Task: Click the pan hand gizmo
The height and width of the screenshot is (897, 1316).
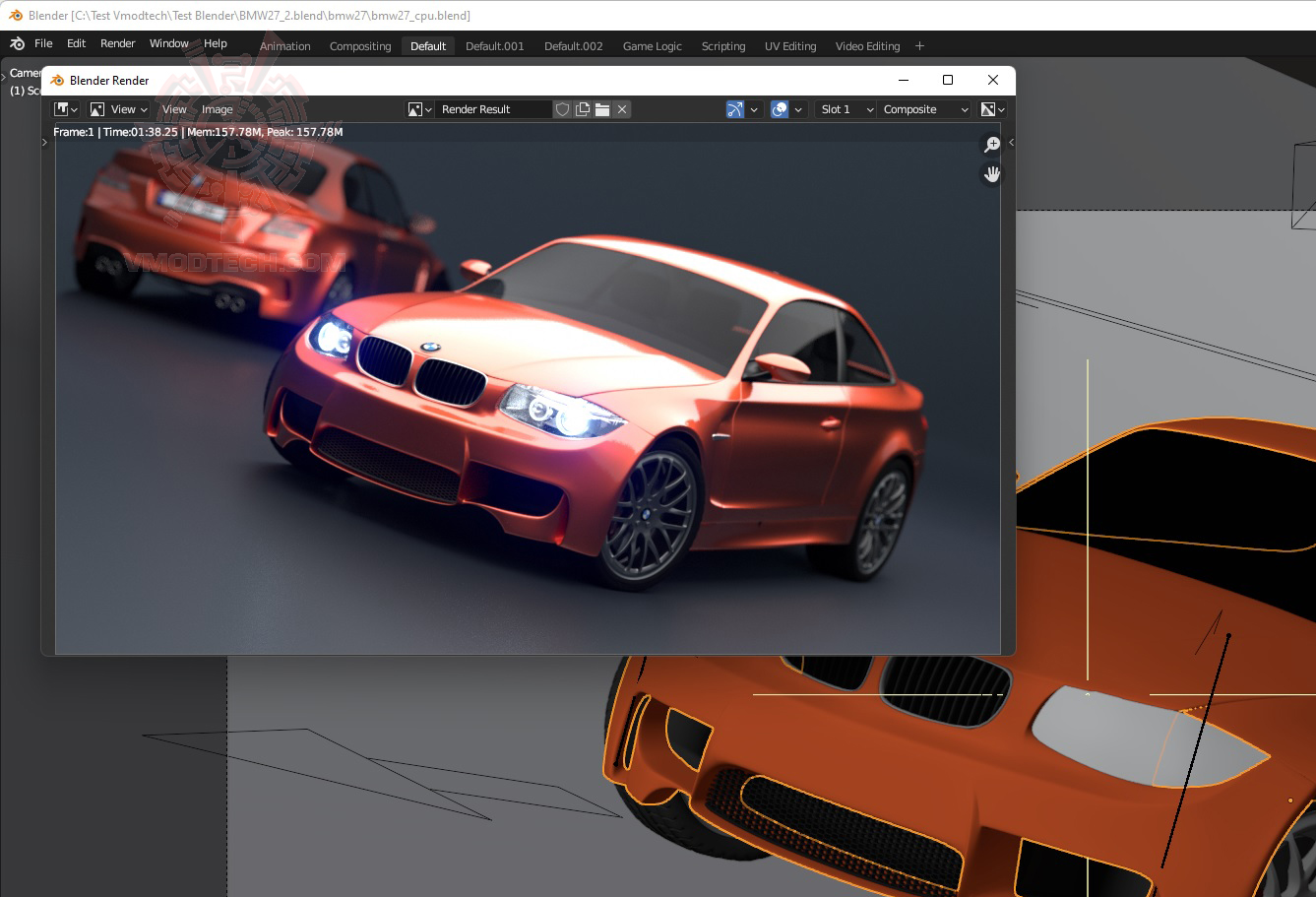Action: point(992,174)
